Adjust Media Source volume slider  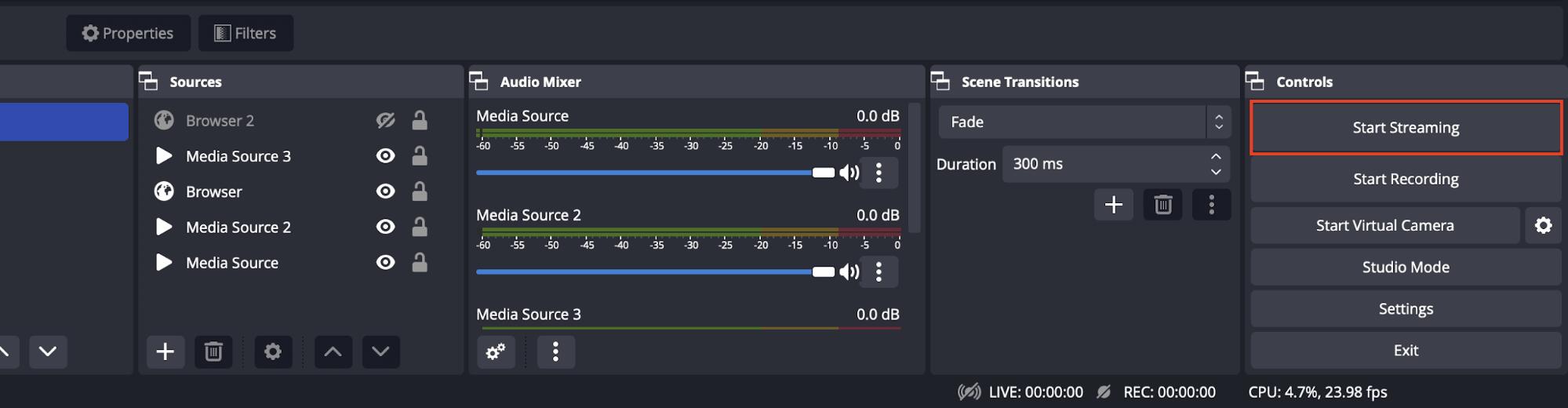point(655,173)
